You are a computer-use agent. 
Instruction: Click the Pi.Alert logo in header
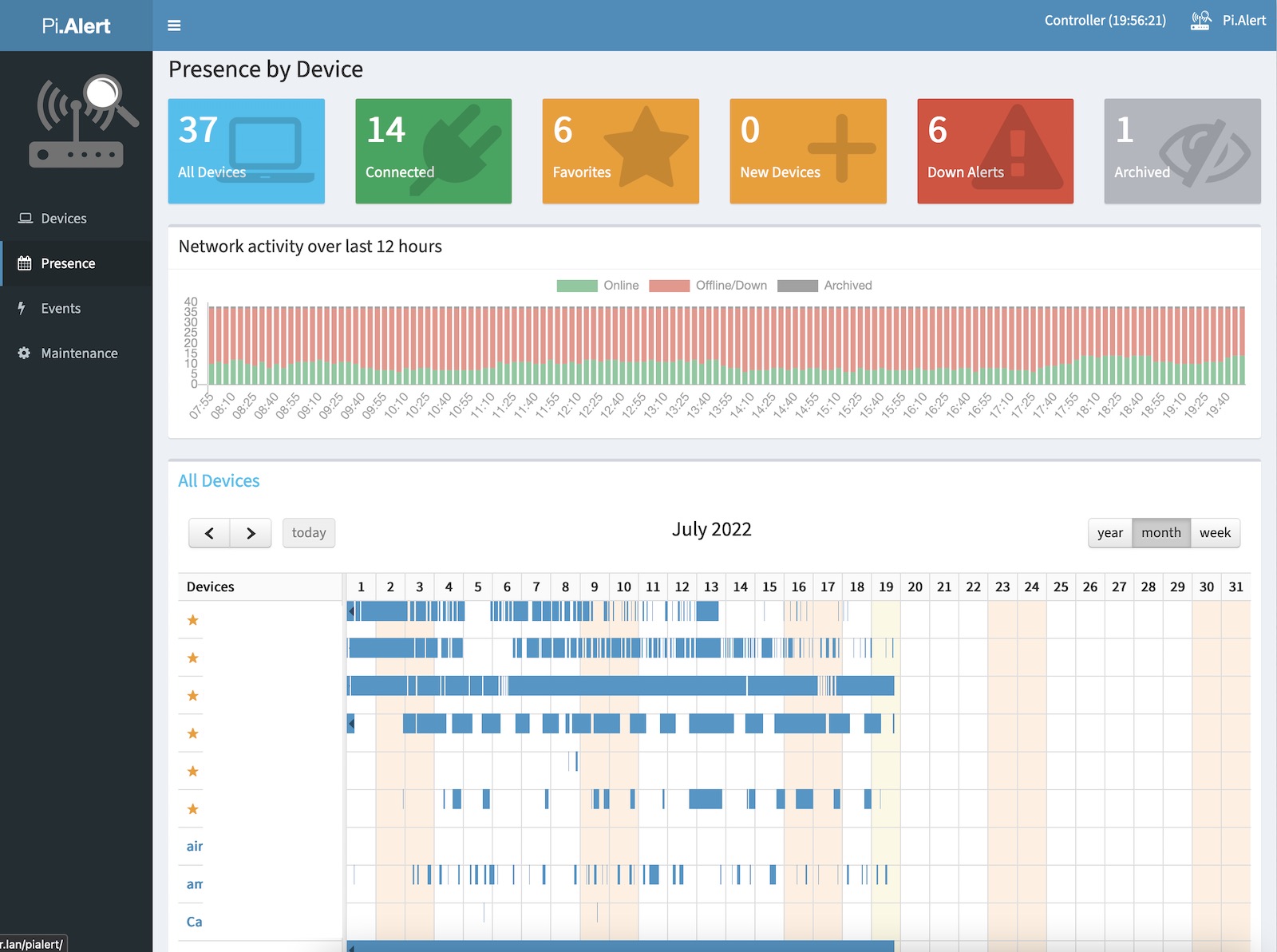pos(76,26)
